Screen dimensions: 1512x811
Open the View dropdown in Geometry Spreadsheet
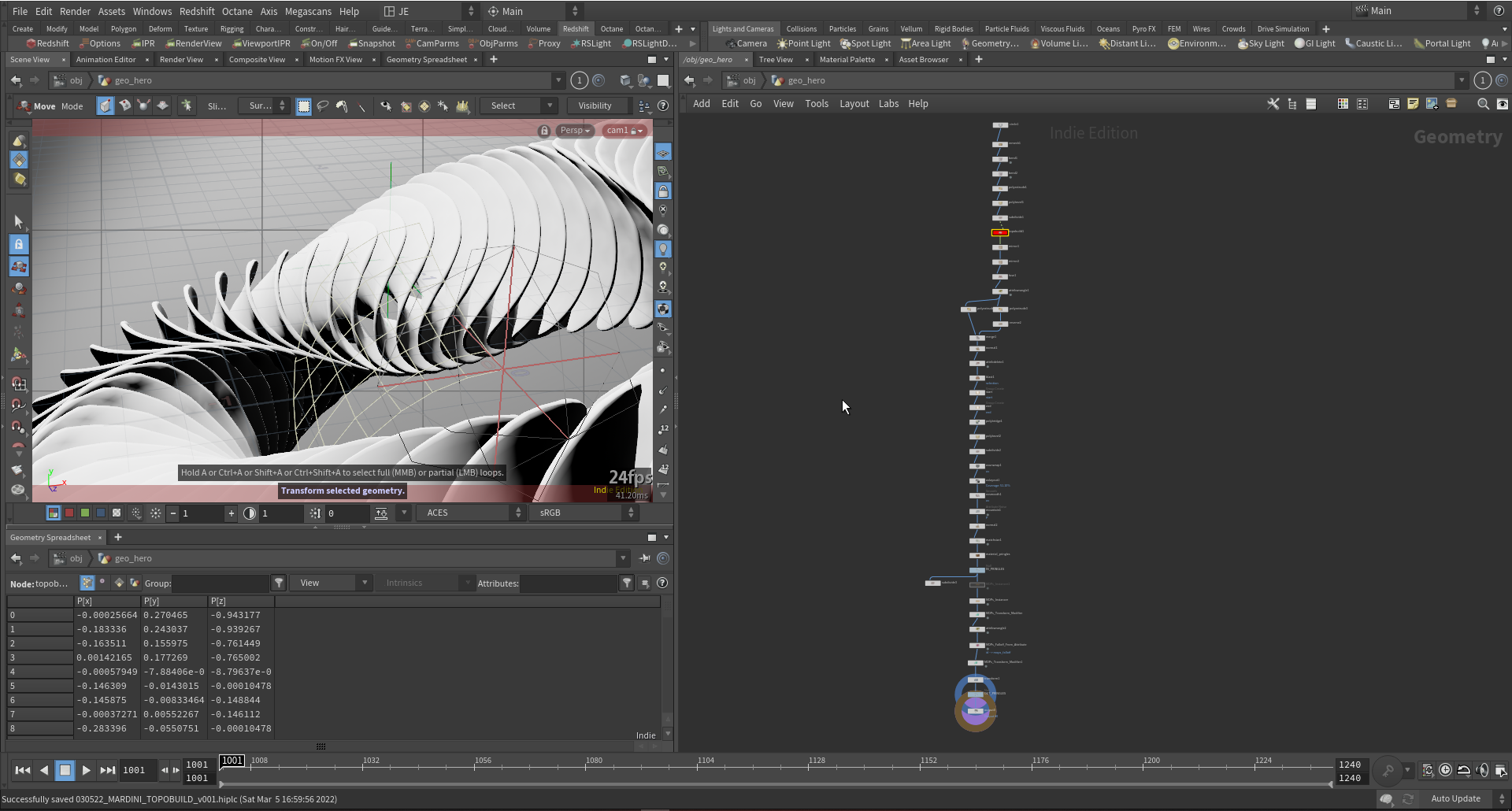coord(331,583)
